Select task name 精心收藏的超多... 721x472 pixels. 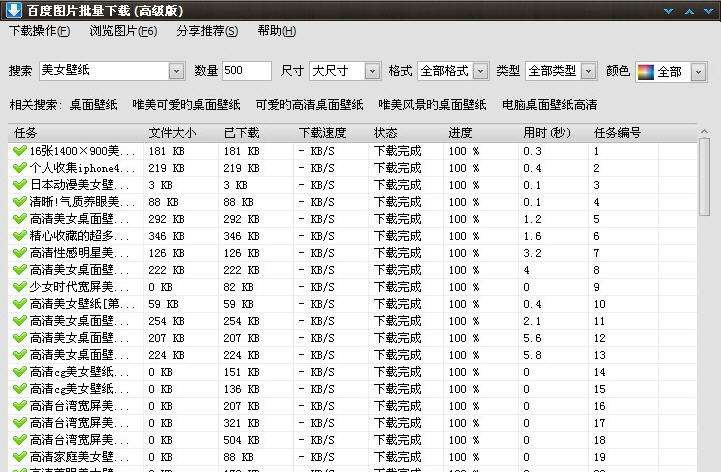tap(80, 236)
